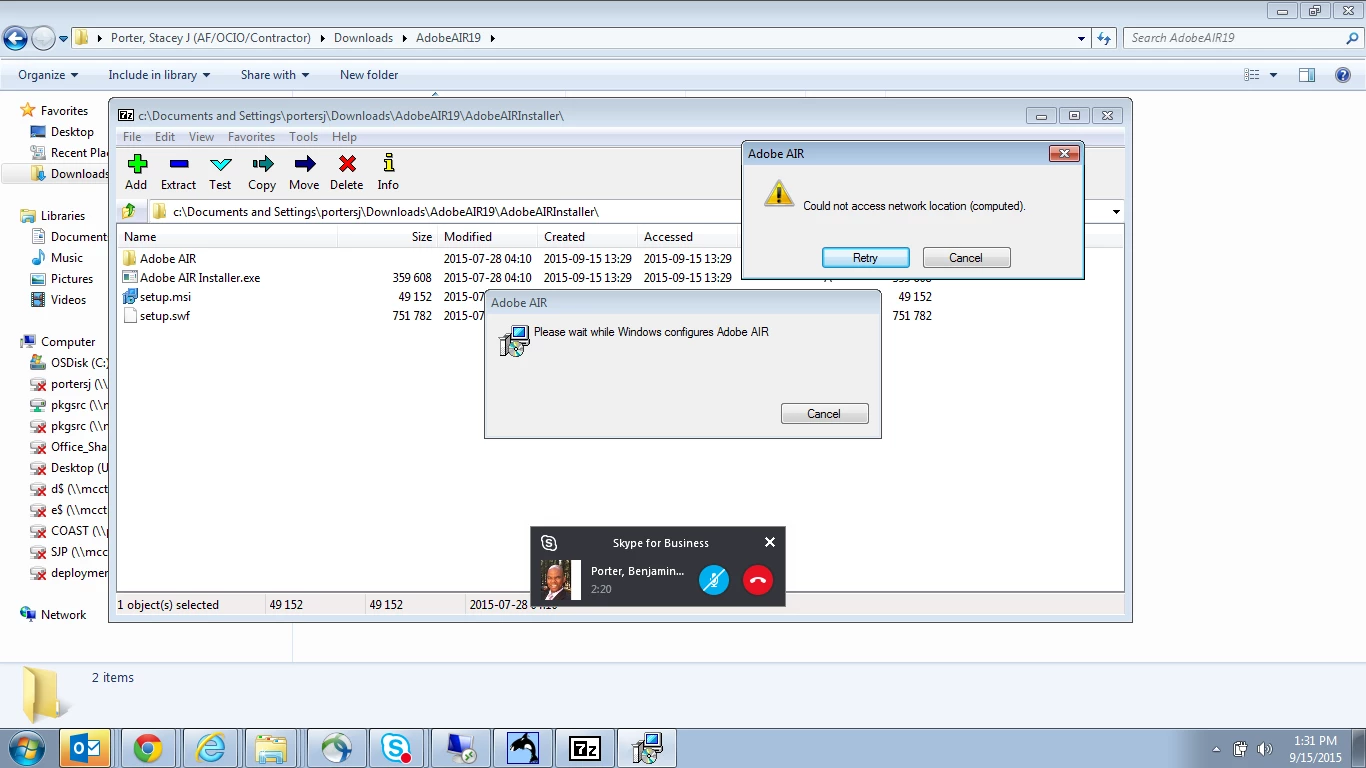The image size is (1366, 768).
Task: Toggle the Explorer preview pane
Action: point(1307,75)
